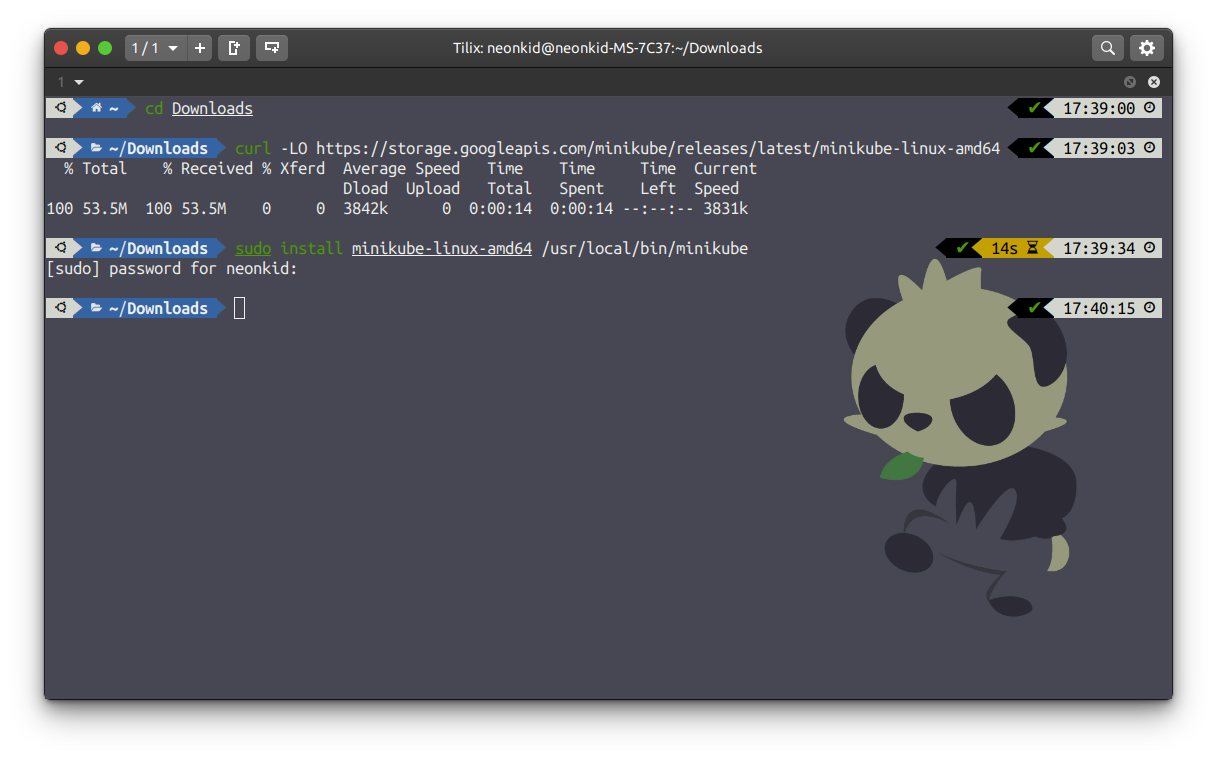The width and height of the screenshot is (1217, 760).
Task: Click the 17:39:34 timestamp
Action: 1099,248
